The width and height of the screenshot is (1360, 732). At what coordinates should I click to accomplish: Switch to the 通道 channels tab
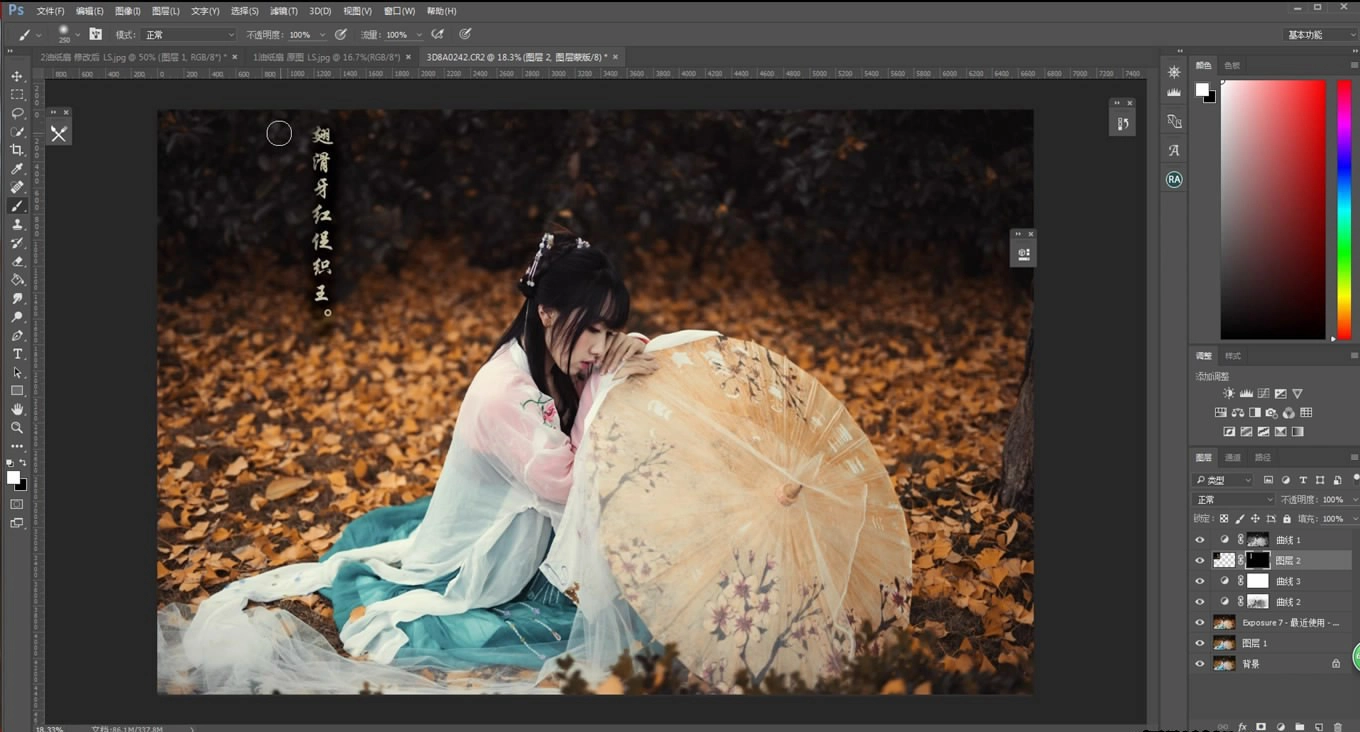point(1233,458)
